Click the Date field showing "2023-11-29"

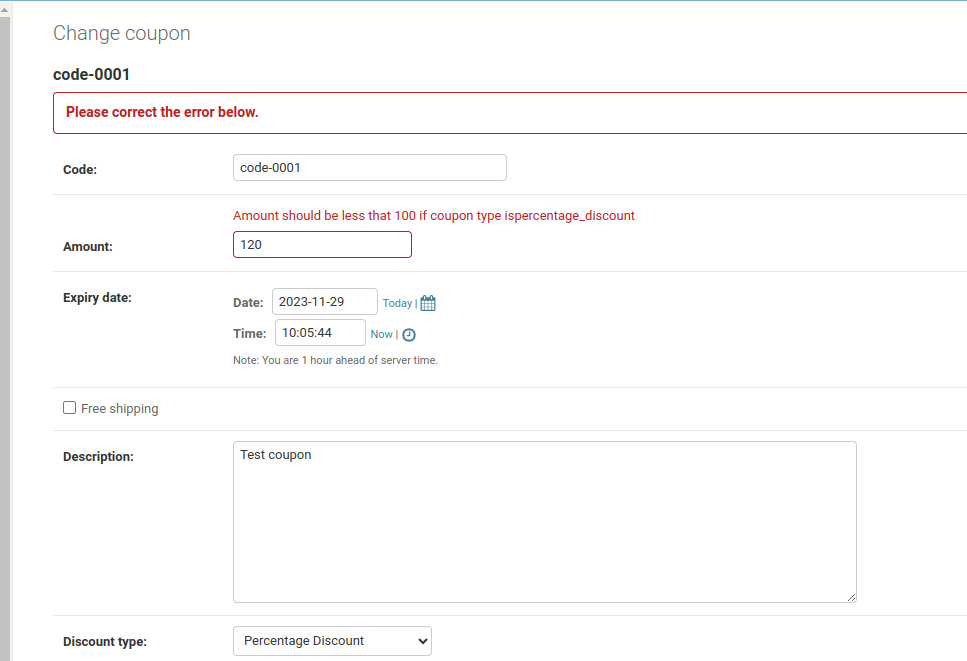pos(324,301)
